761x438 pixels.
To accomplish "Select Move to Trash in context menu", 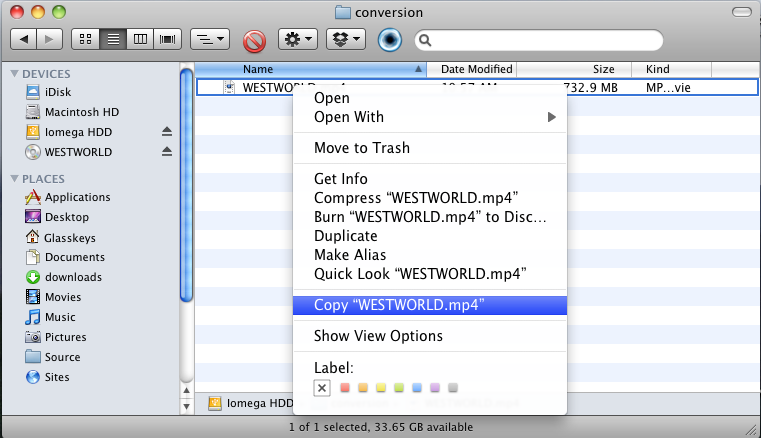I will point(361,148).
